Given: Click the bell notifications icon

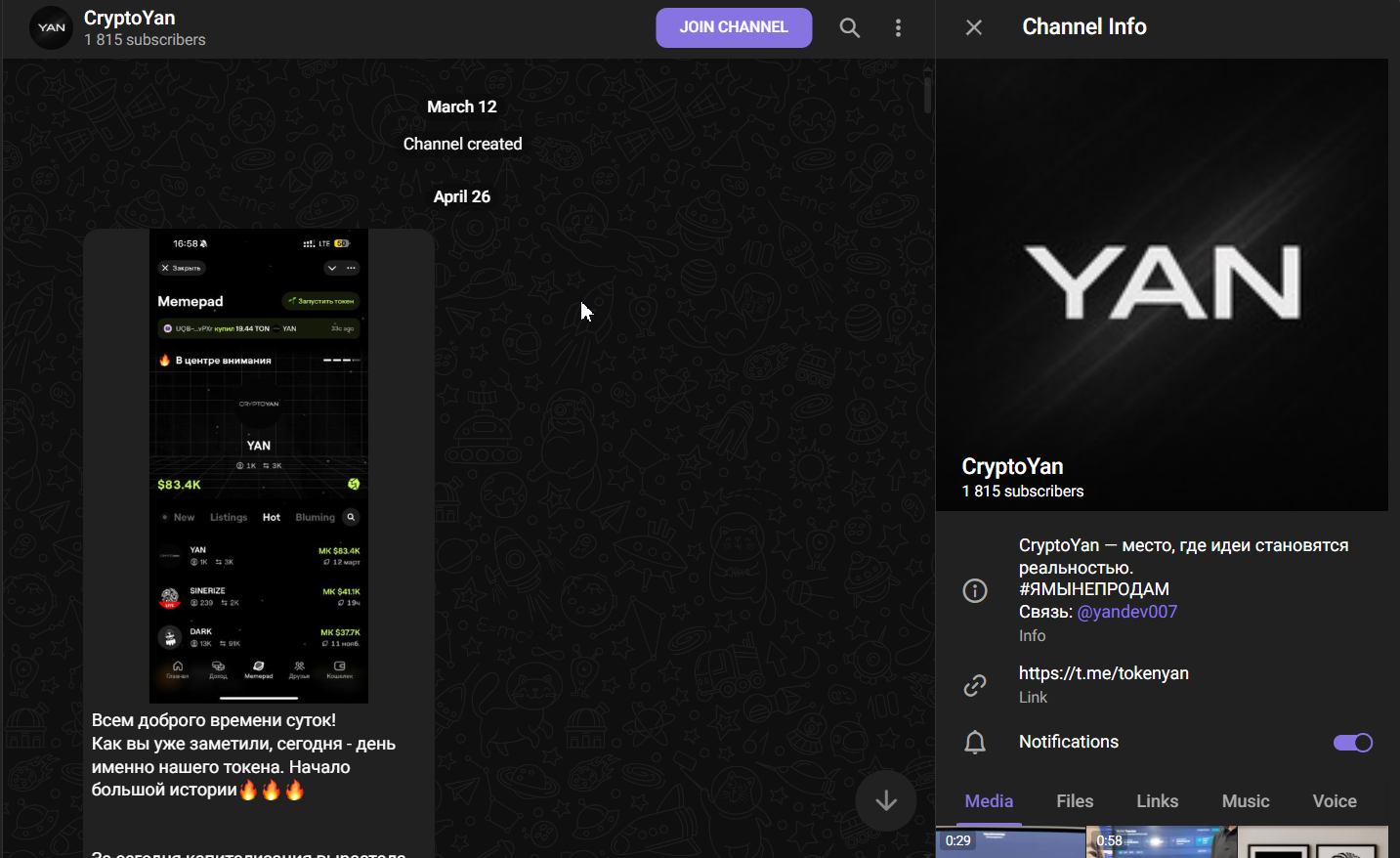Looking at the screenshot, I should tap(975, 742).
